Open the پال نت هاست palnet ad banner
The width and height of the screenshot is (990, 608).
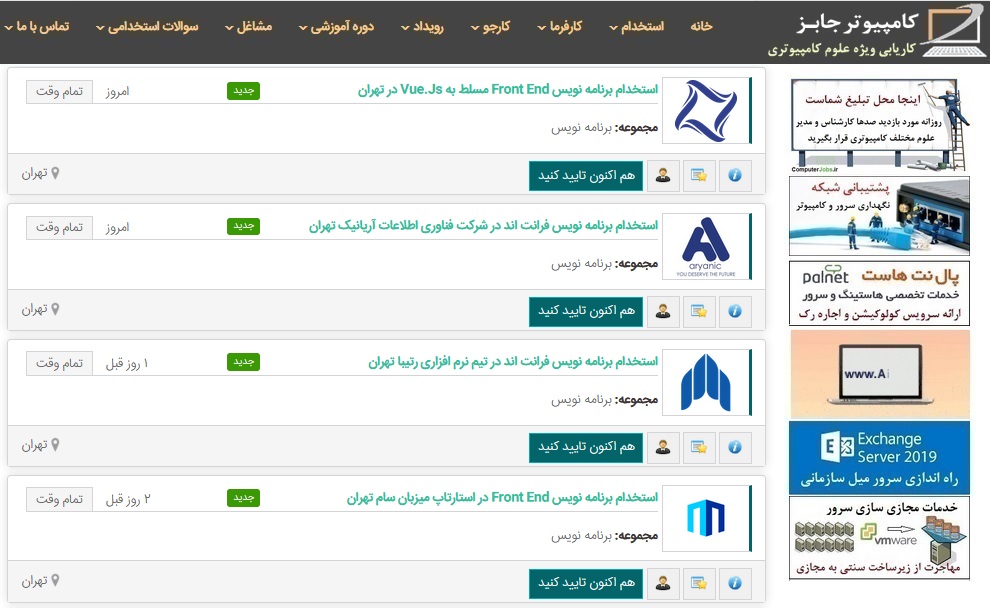pyautogui.click(x=879, y=294)
